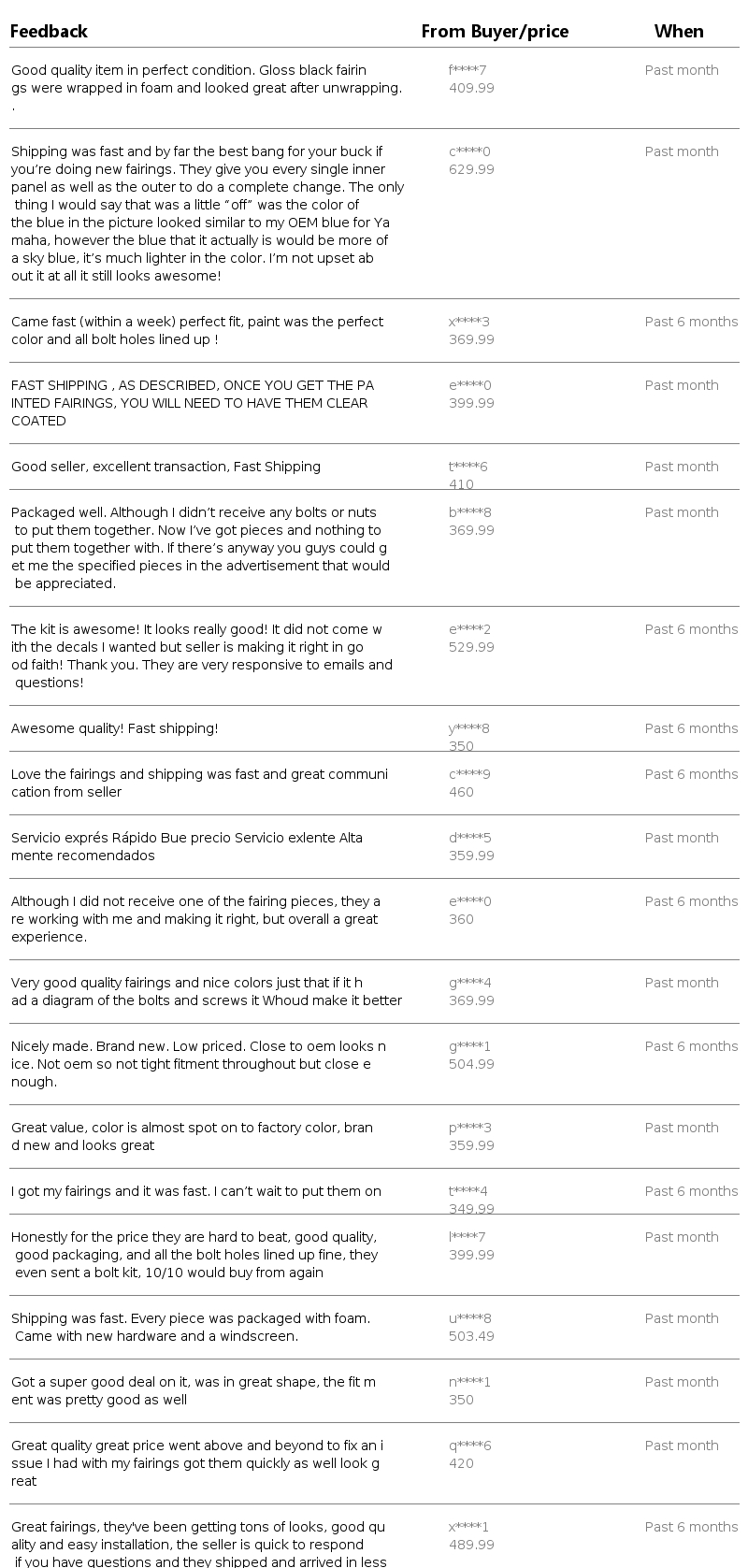This screenshot has width=748, height=1568.
Task: Open buyer x****3 feedback entry
Action: point(469,322)
